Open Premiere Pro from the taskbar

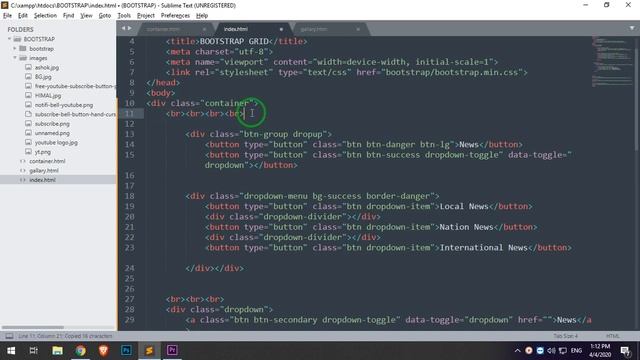click(x=172, y=351)
